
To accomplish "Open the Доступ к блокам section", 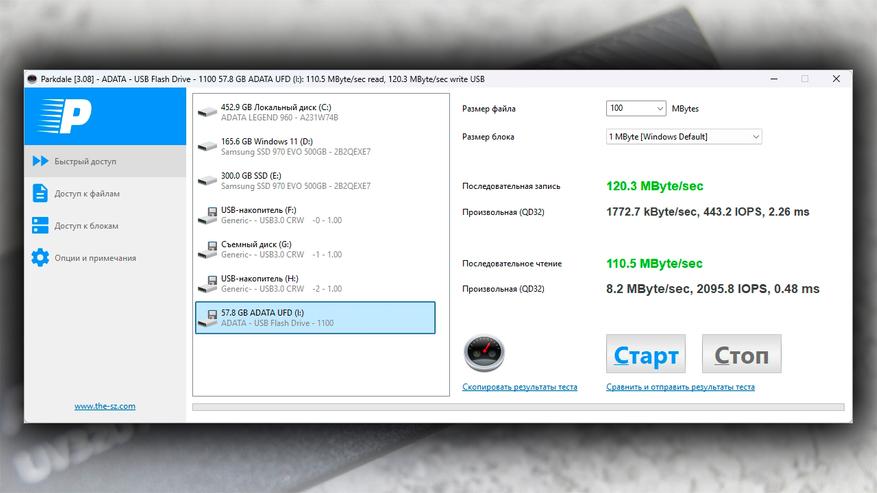I will click(105, 226).
